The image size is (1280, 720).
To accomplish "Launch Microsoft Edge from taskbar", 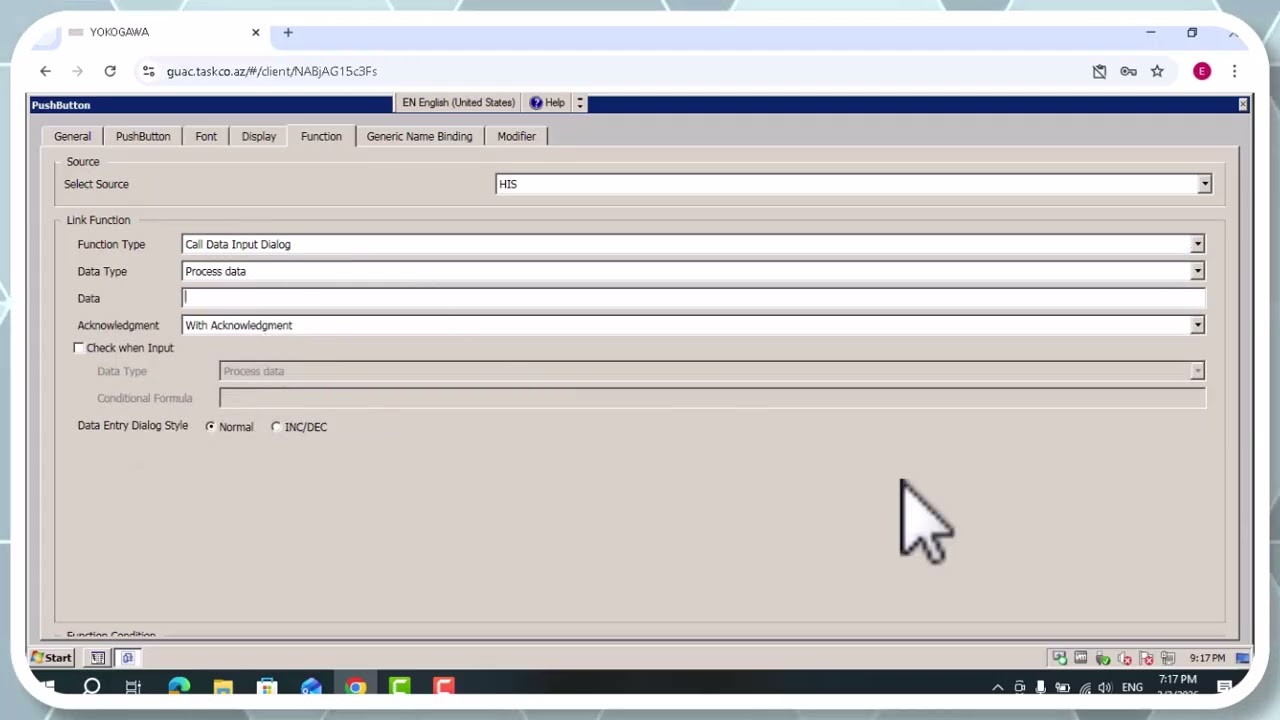I will 179,687.
